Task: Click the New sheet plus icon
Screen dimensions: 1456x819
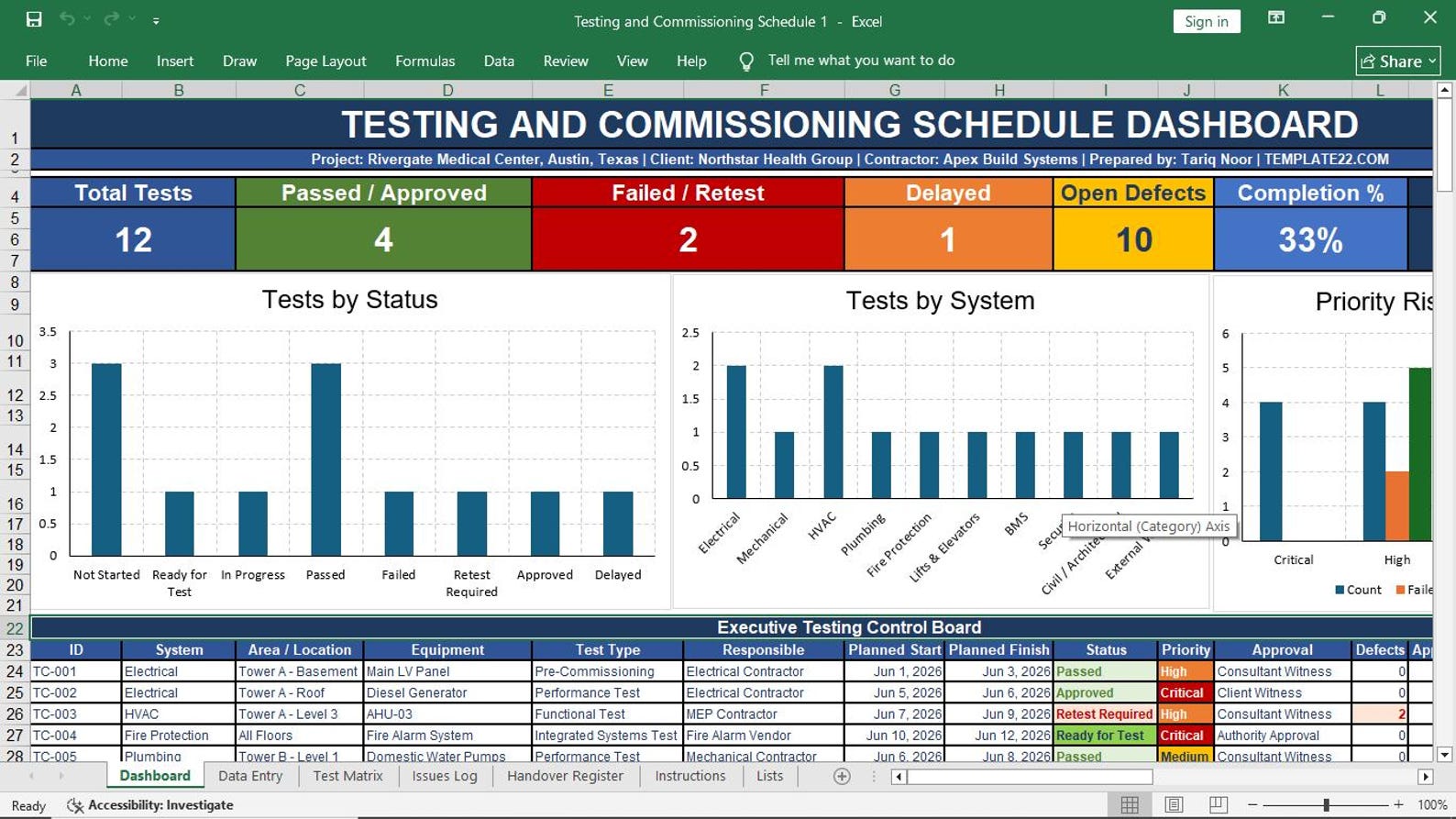Action: point(841,777)
